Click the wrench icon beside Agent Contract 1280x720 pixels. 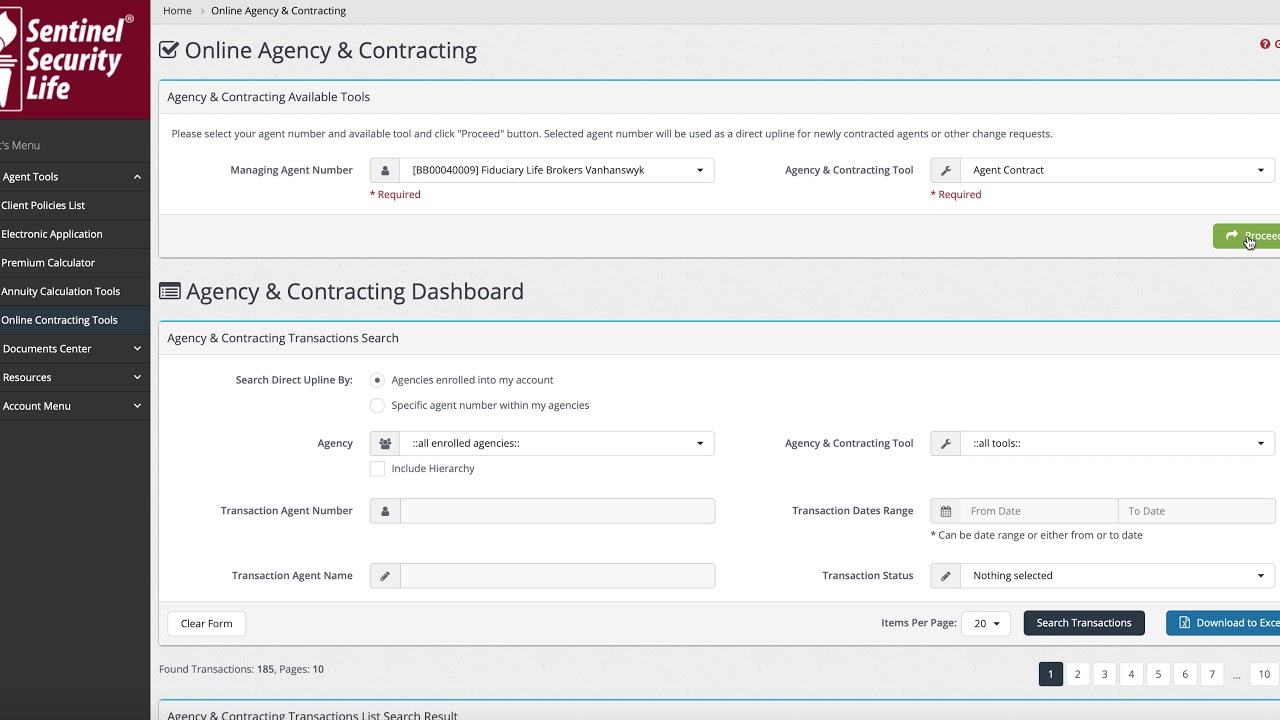945,170
